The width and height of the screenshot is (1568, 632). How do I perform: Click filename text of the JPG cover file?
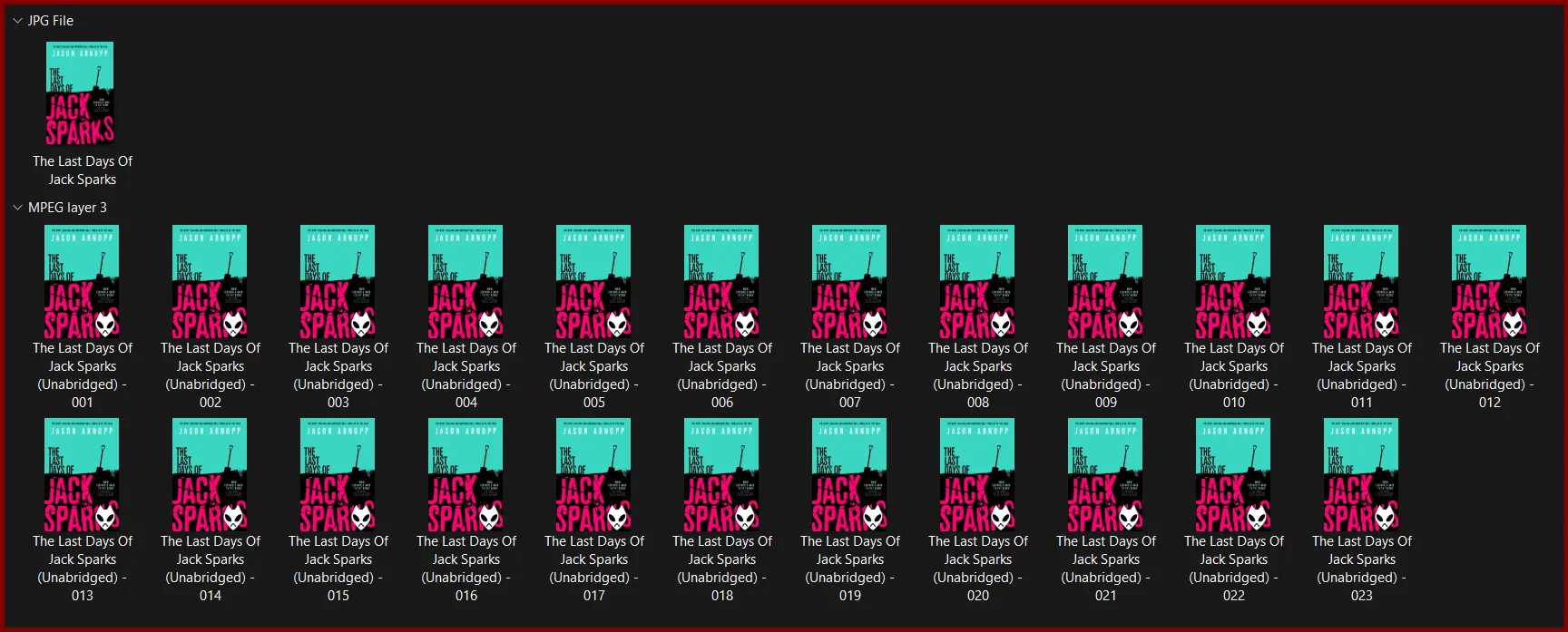(x=83, y=170)
